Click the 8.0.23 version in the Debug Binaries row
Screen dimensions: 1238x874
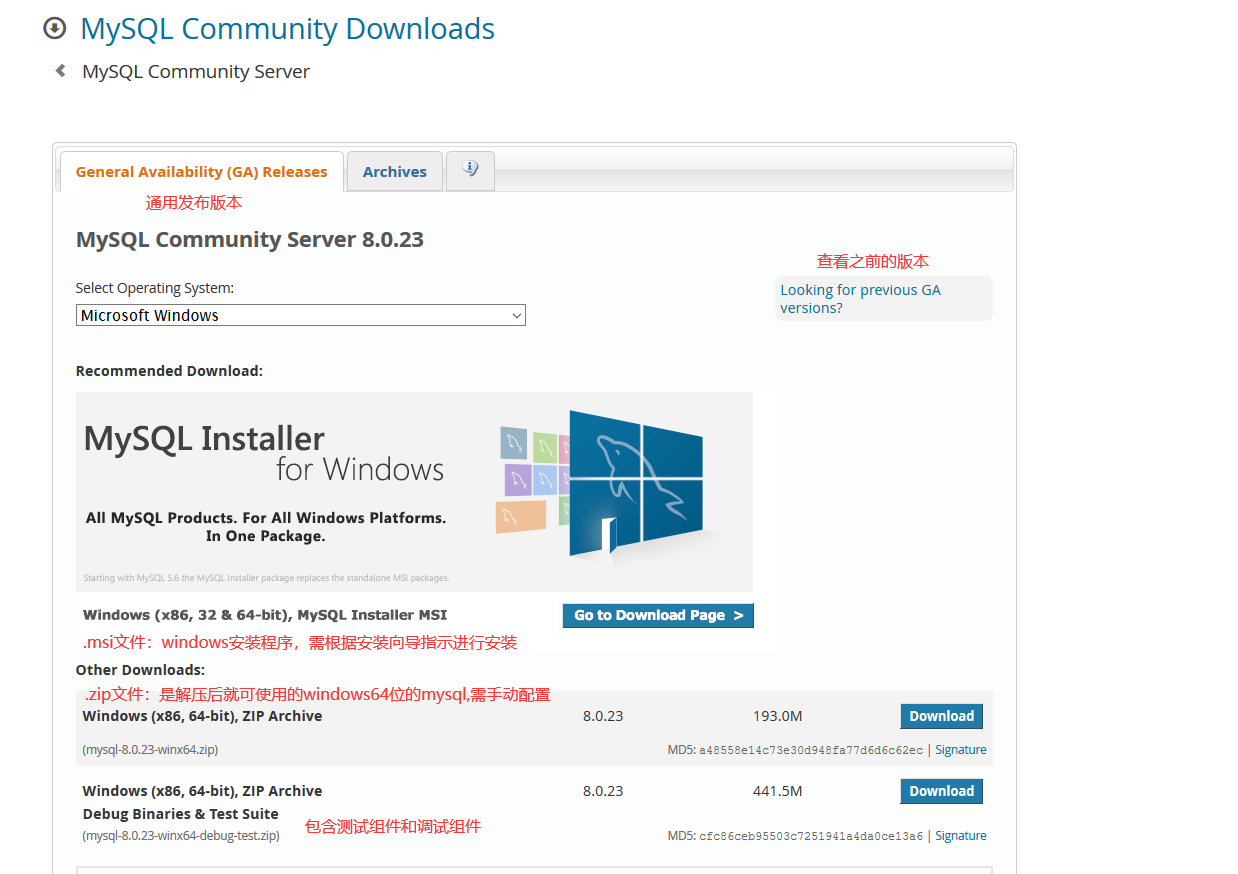(x=603, y=791)
